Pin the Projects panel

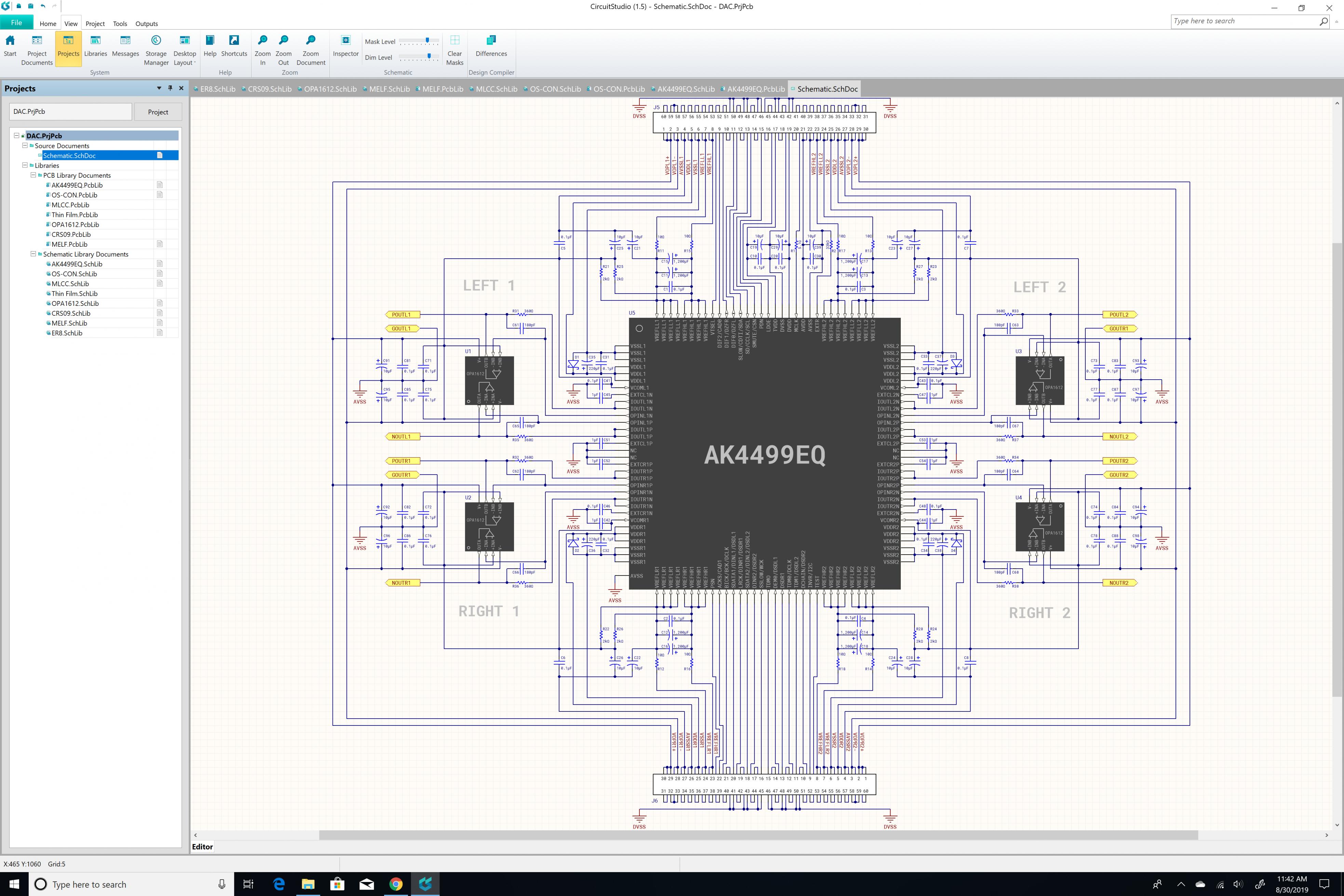170,88
